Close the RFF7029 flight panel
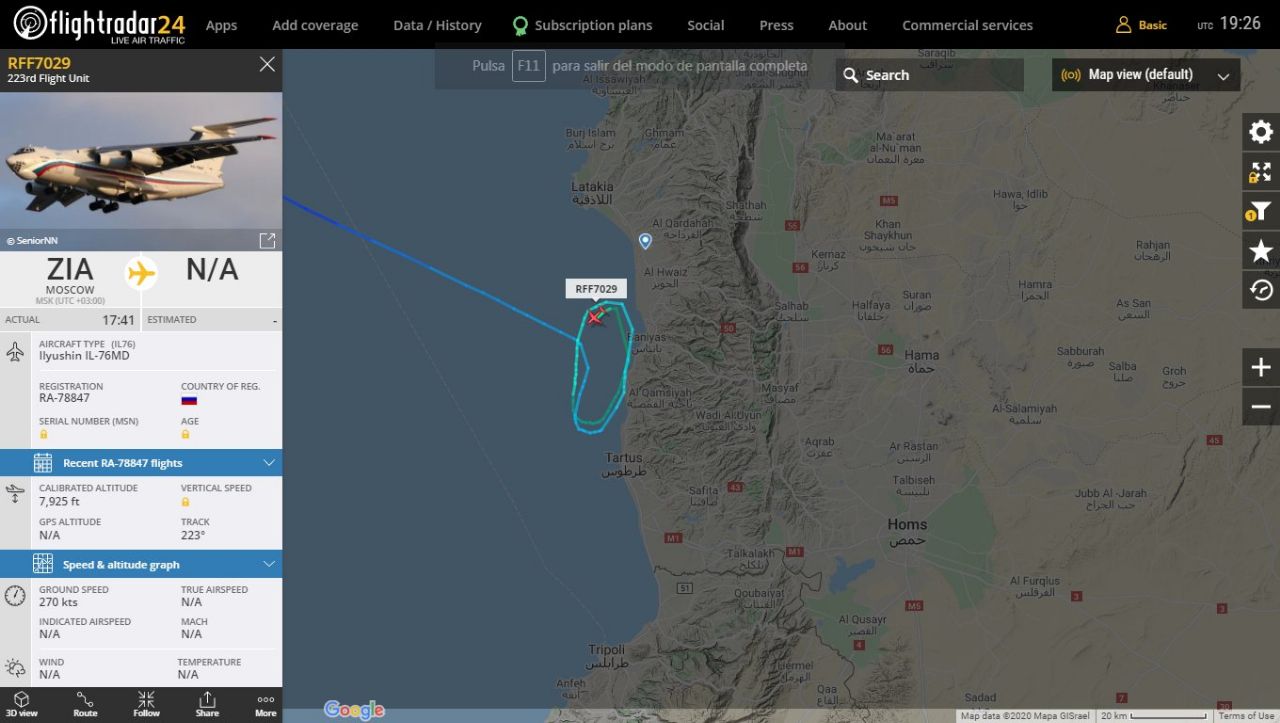The image size is (1280, 723). [267, 64]
